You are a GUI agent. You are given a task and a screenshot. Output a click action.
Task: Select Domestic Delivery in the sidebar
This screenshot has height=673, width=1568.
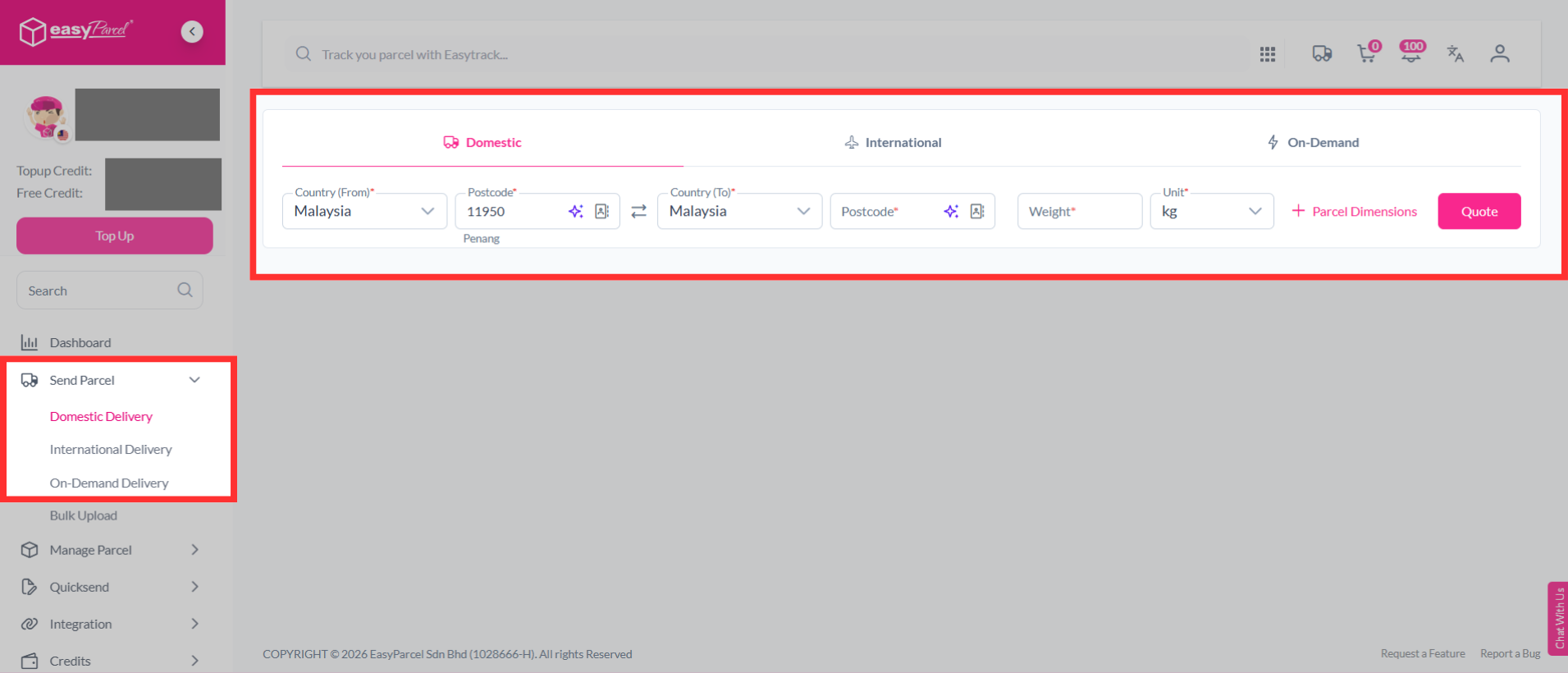101,416
